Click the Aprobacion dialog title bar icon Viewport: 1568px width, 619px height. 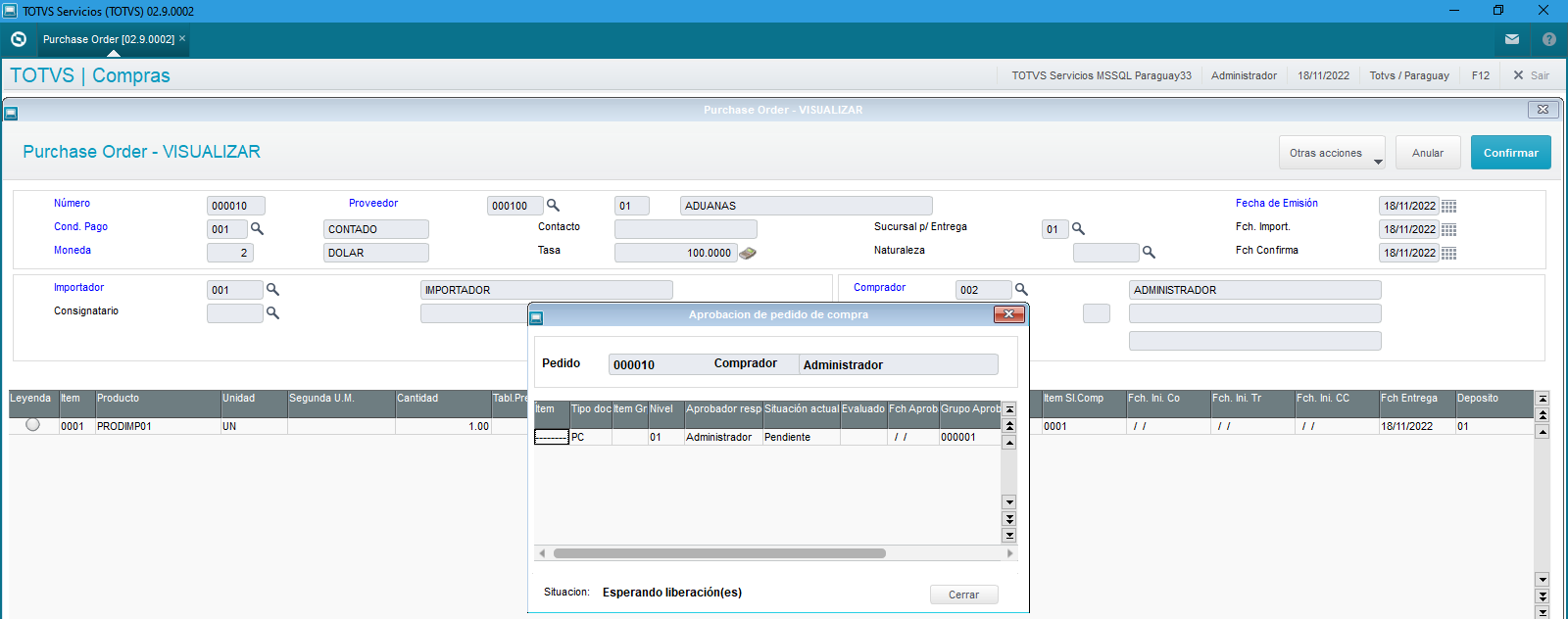[x=536, y=317]
